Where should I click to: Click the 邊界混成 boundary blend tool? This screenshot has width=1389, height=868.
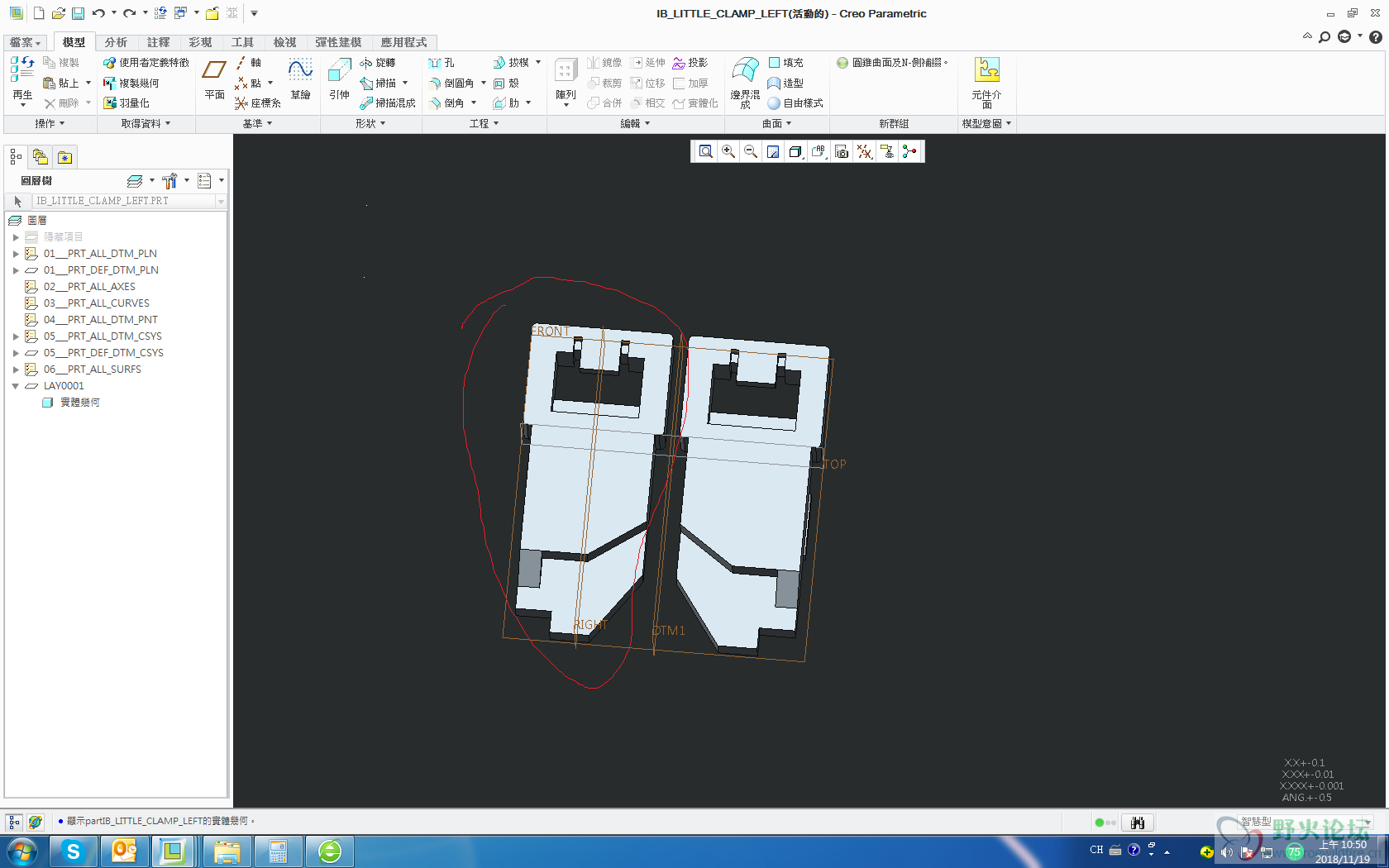745,83
